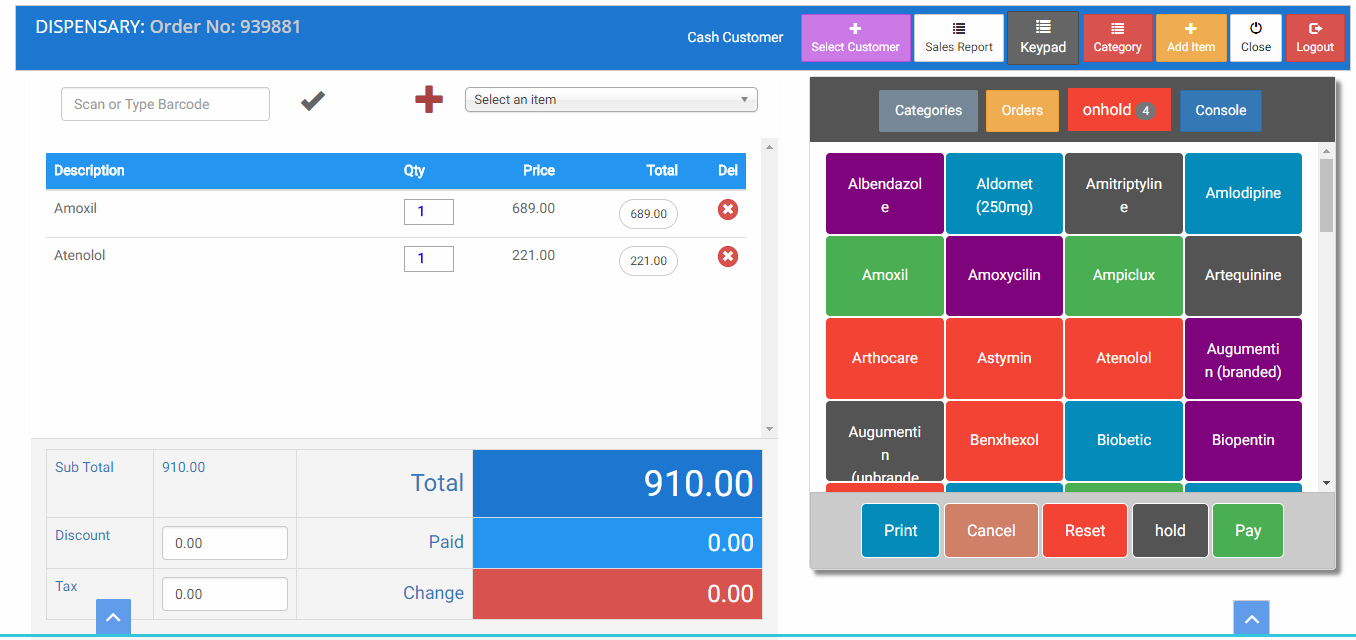
Task: Open Add Item from toolbar
Action: click(1191, 38)
